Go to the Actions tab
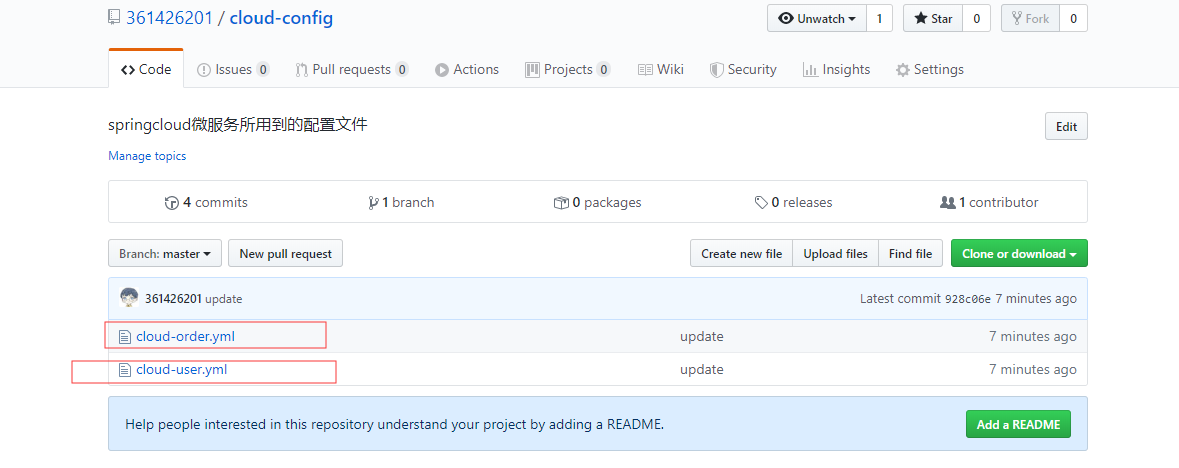The image size is (1179, 468). click(x=467, y=69)
